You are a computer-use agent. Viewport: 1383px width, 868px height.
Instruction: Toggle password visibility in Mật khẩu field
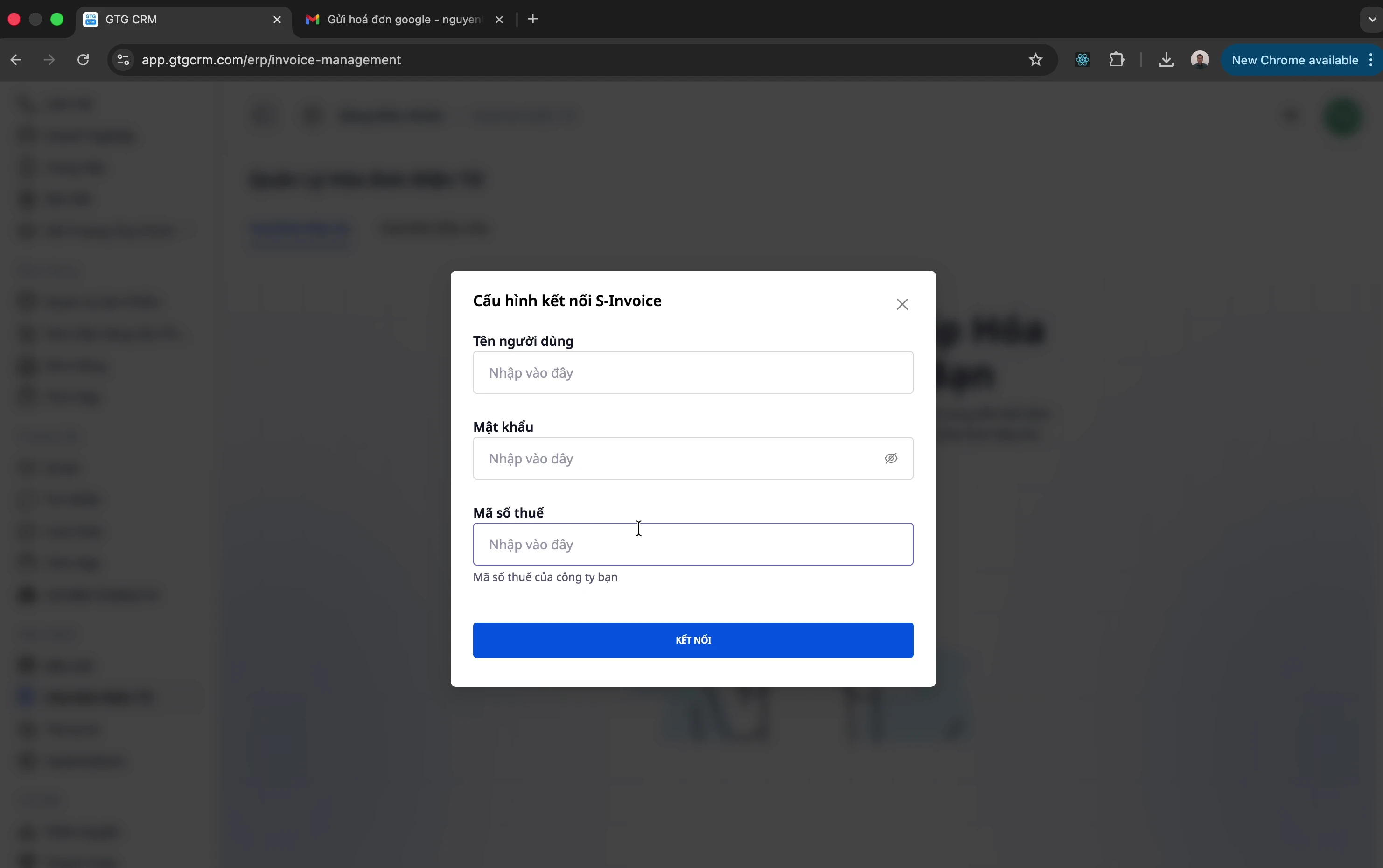tap(891, 458)
